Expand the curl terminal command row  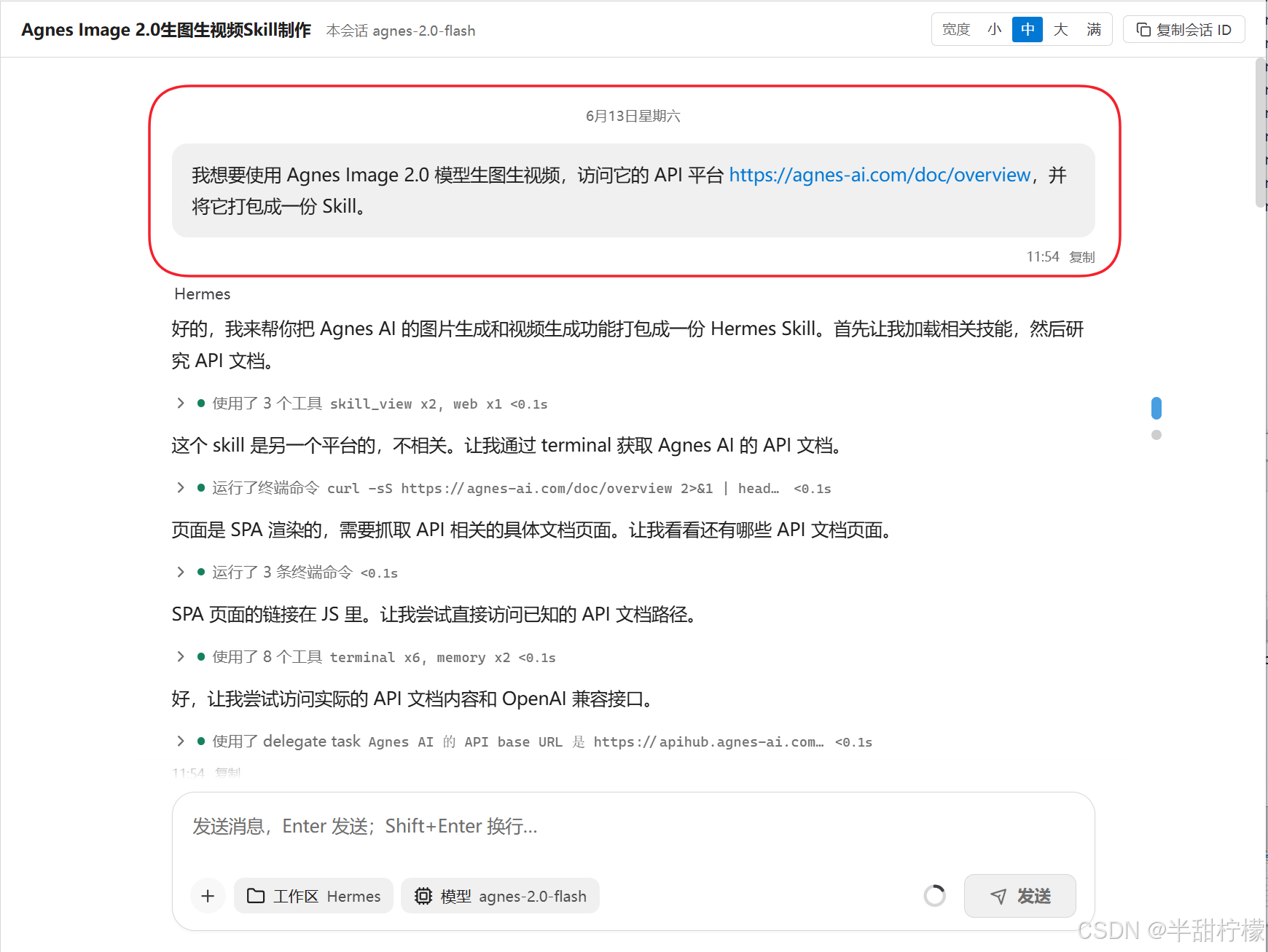(503, 488)
